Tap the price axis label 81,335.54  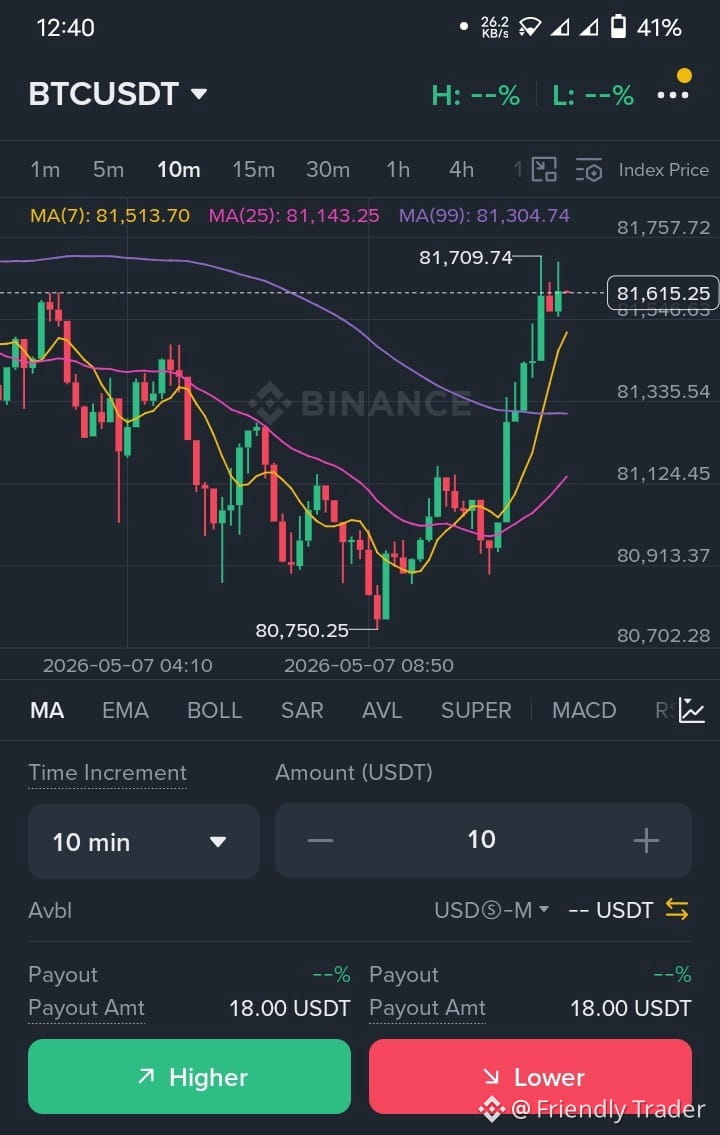point(664,392)
